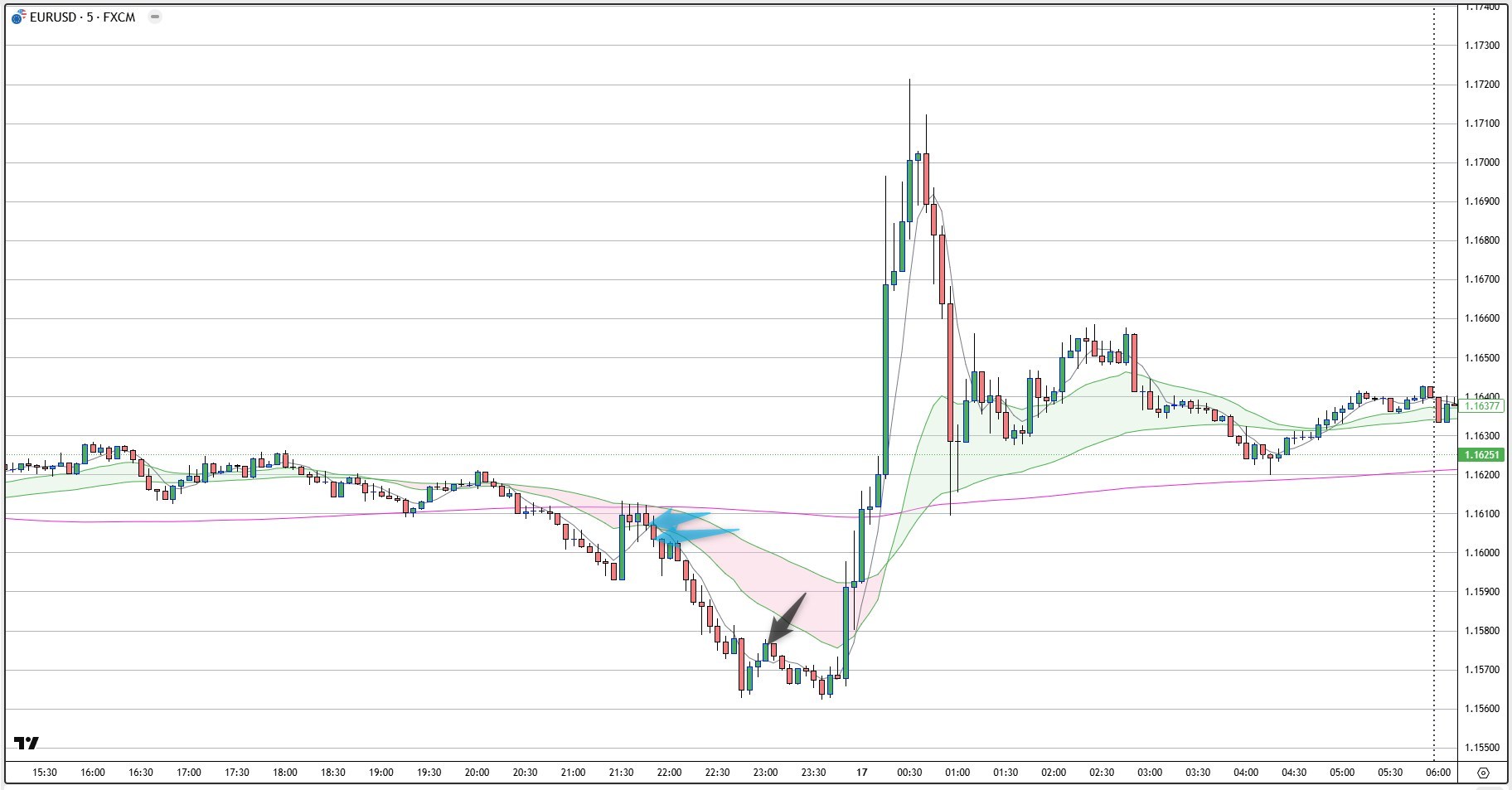Click the 1.15600 price scale label

tap(1481, 709)
